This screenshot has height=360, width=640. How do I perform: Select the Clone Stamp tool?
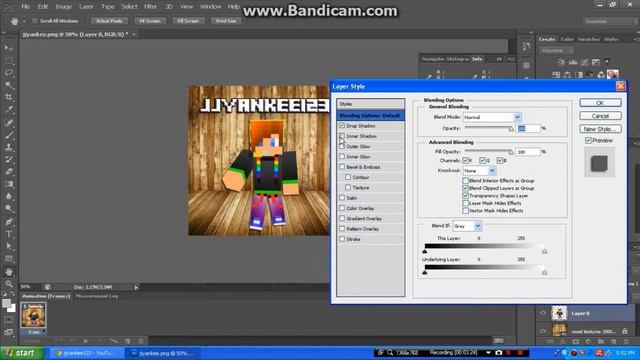[x=9, y=147]
